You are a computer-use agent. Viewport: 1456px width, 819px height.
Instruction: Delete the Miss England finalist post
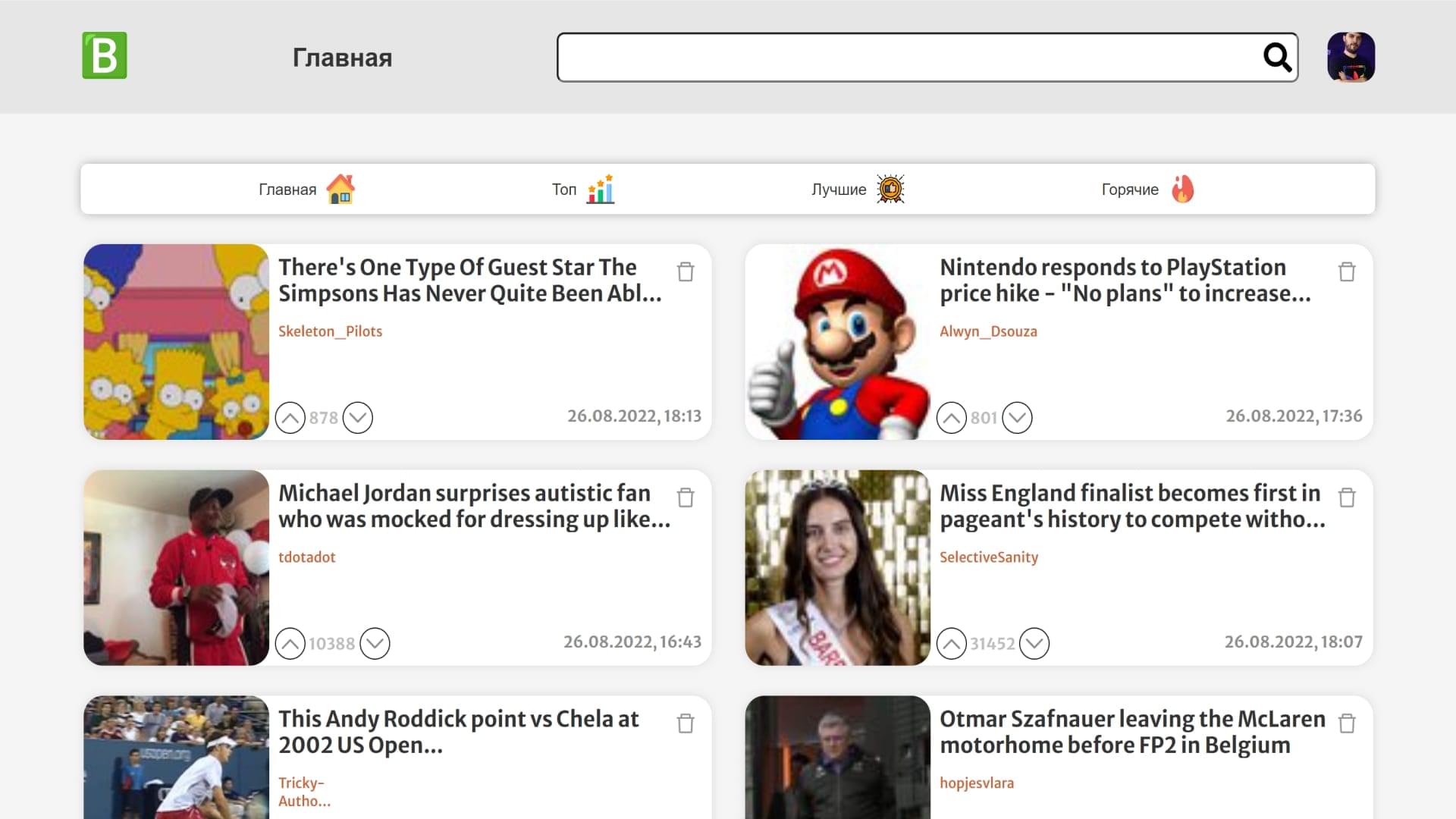pyautogui.click(x=1347, y=497)
